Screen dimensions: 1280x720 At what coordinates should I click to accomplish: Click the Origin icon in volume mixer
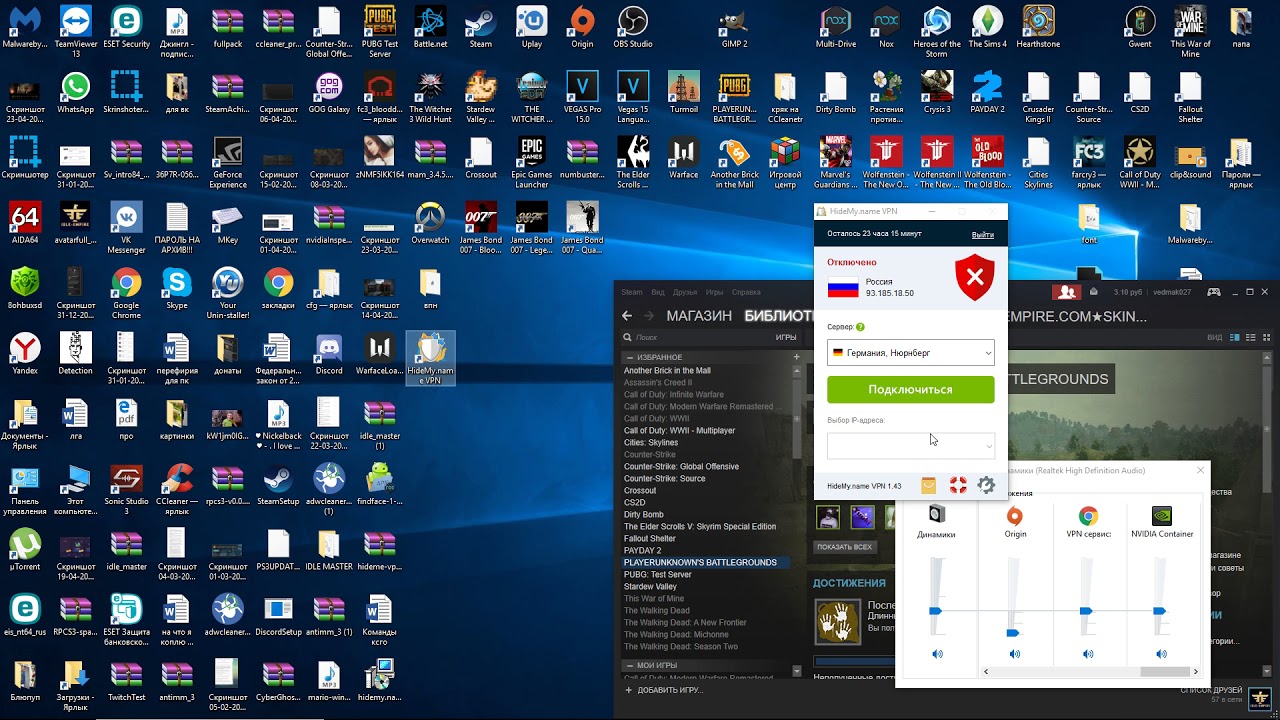click(x=1015, y=516)
